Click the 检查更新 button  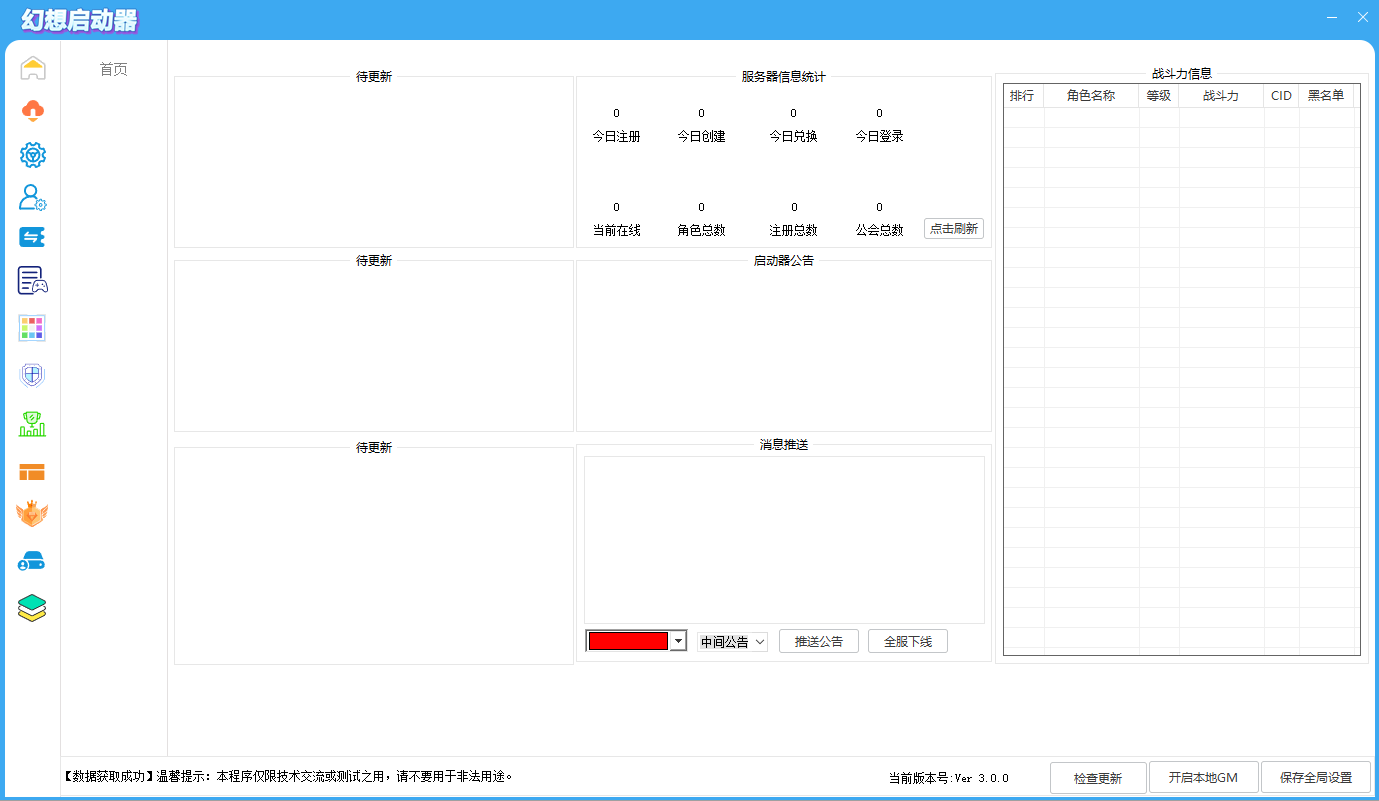(1098, 778)
